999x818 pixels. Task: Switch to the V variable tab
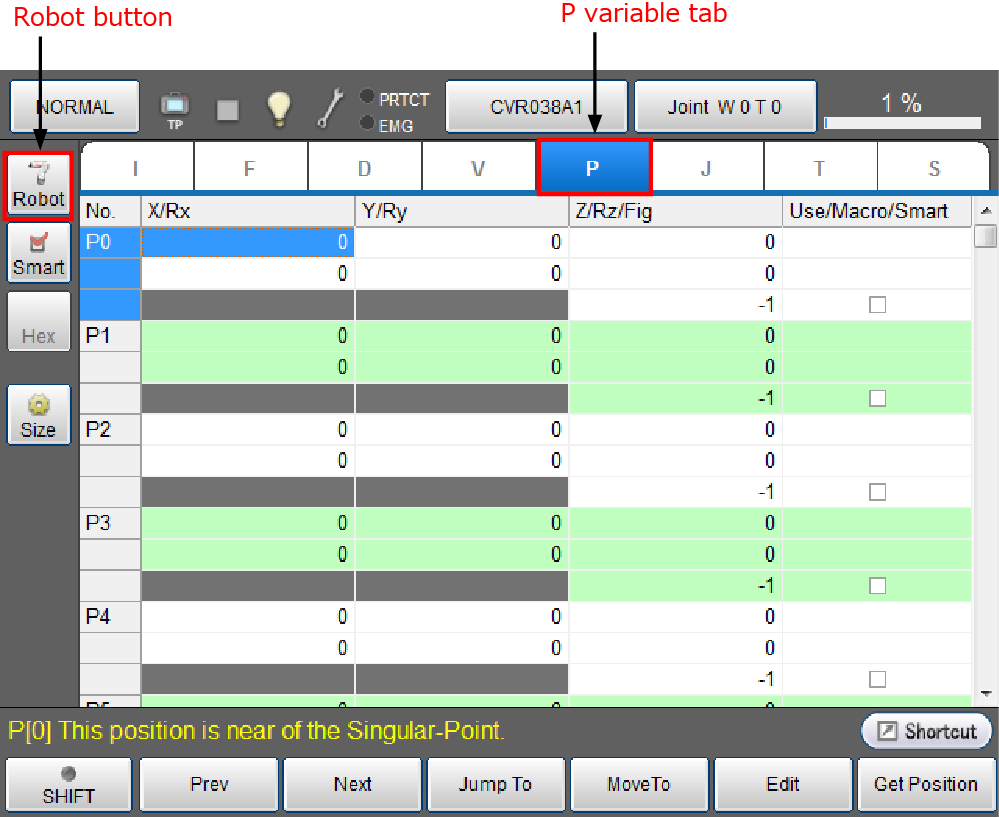point(479,168)
